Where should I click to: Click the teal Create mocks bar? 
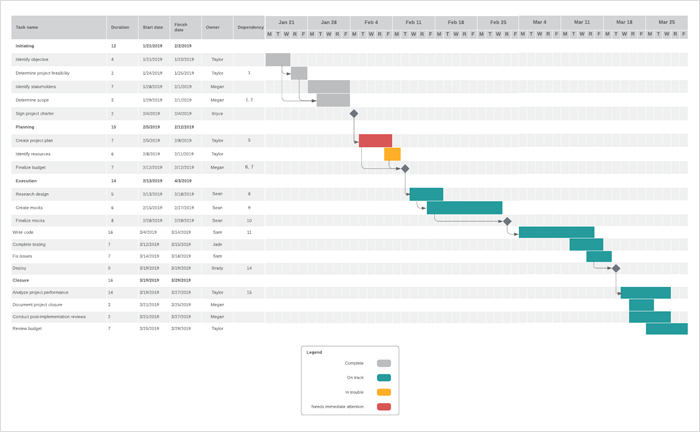pos(464,208)
